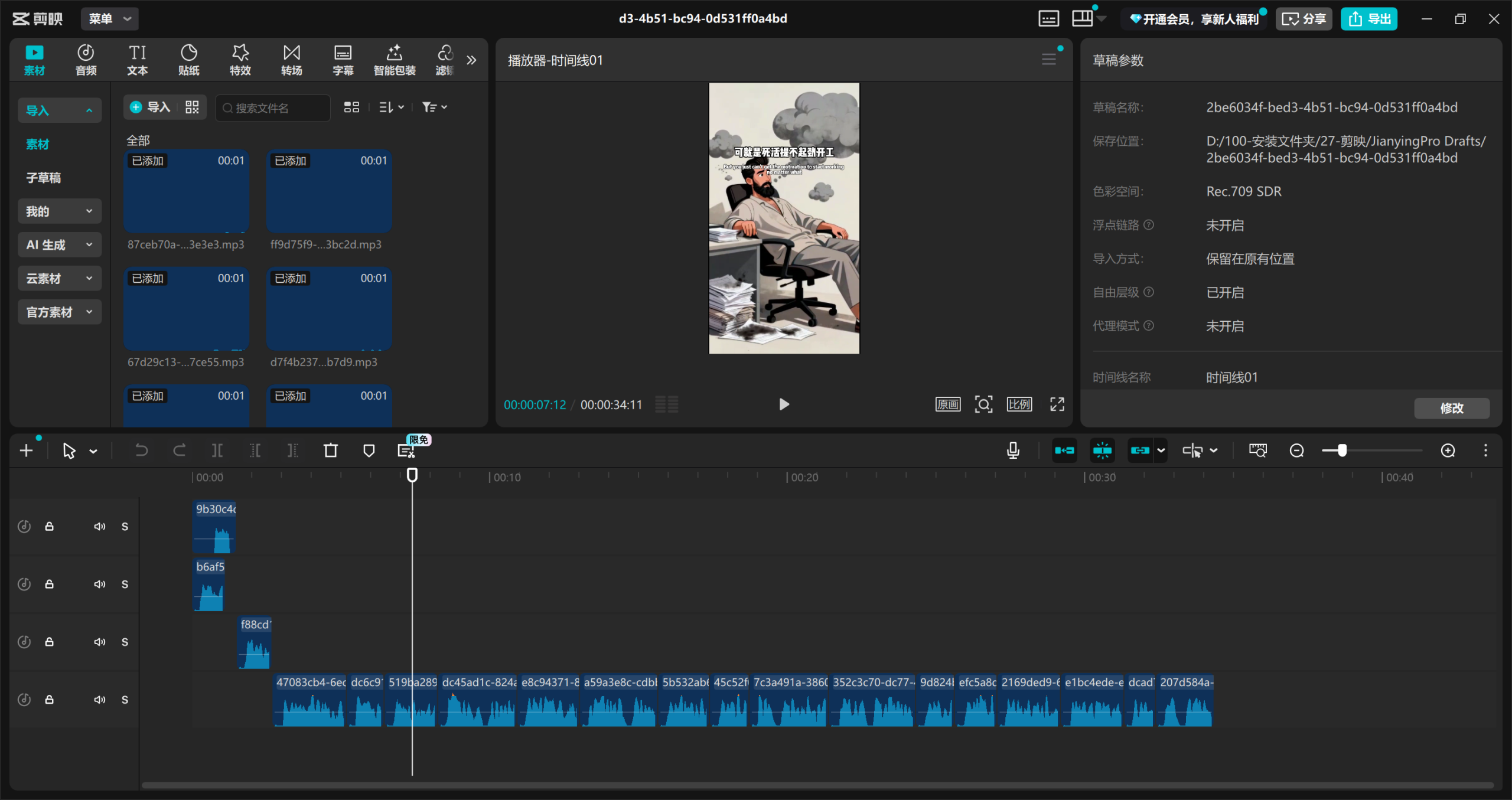This screenshot has width=1512, height=800.
Task: Click the 搜索文件名 search field
Action: click(272, 108)
